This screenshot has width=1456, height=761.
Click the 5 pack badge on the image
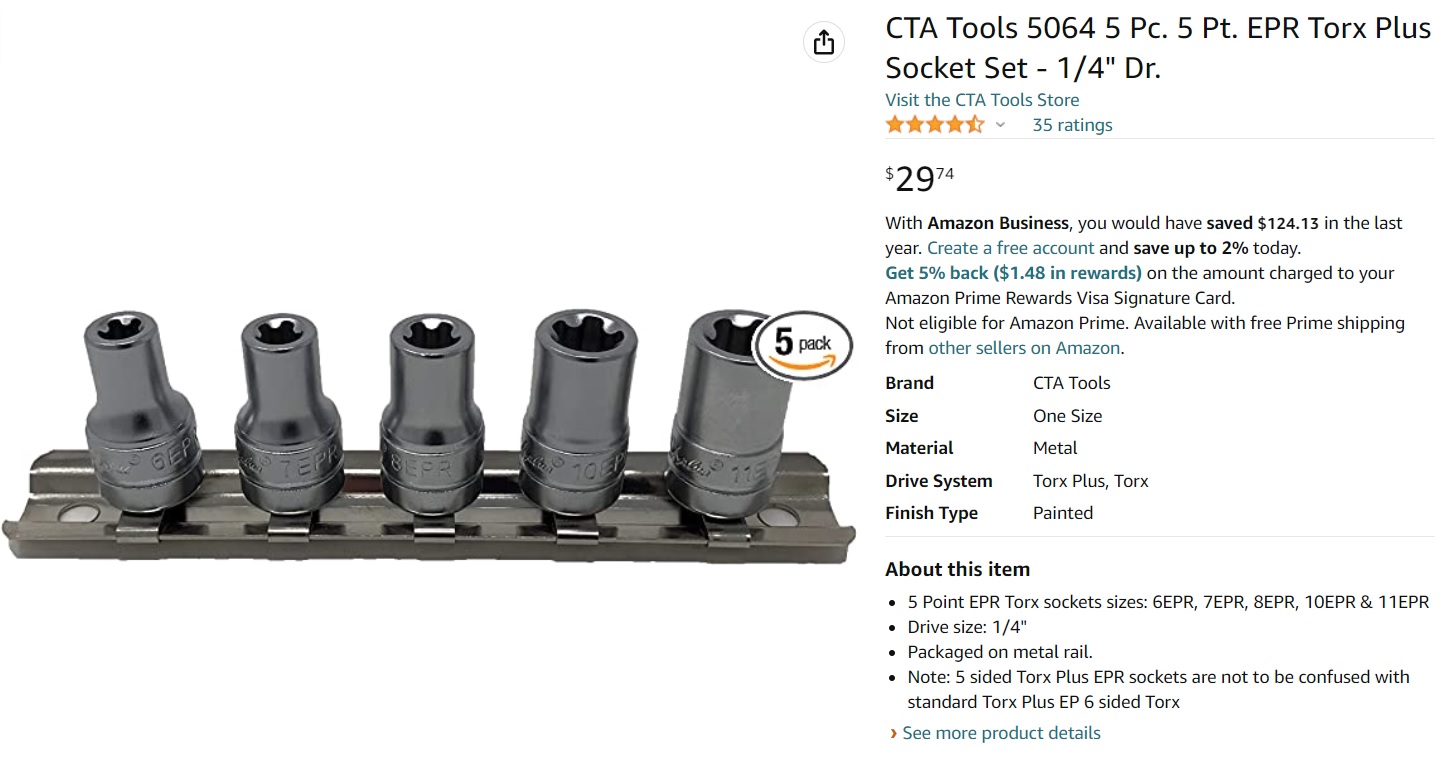pos(802,345)
